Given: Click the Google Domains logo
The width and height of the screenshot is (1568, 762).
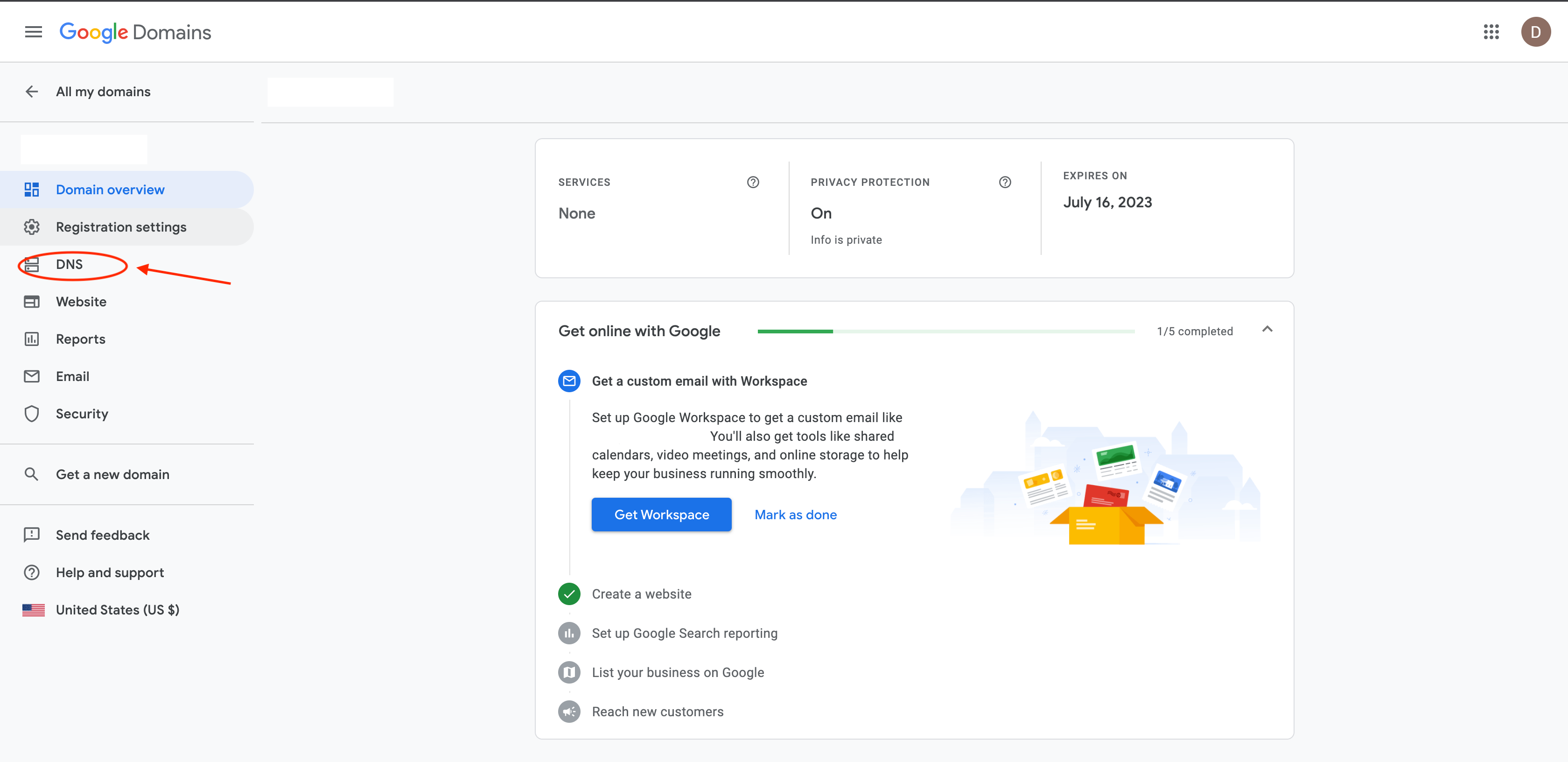Looking at the screenshot, I should coord(135,32).
